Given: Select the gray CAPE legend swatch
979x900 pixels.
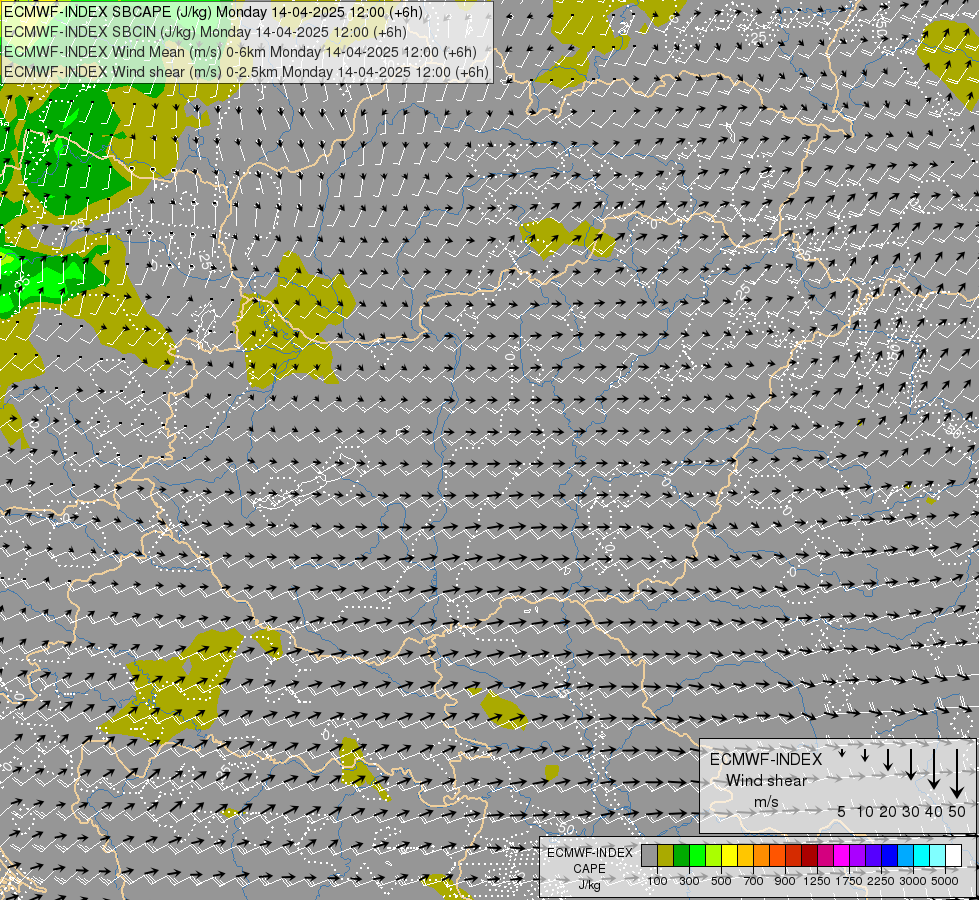Looking at the screenshot, I should pyautogui.click(x=649, y=855).
